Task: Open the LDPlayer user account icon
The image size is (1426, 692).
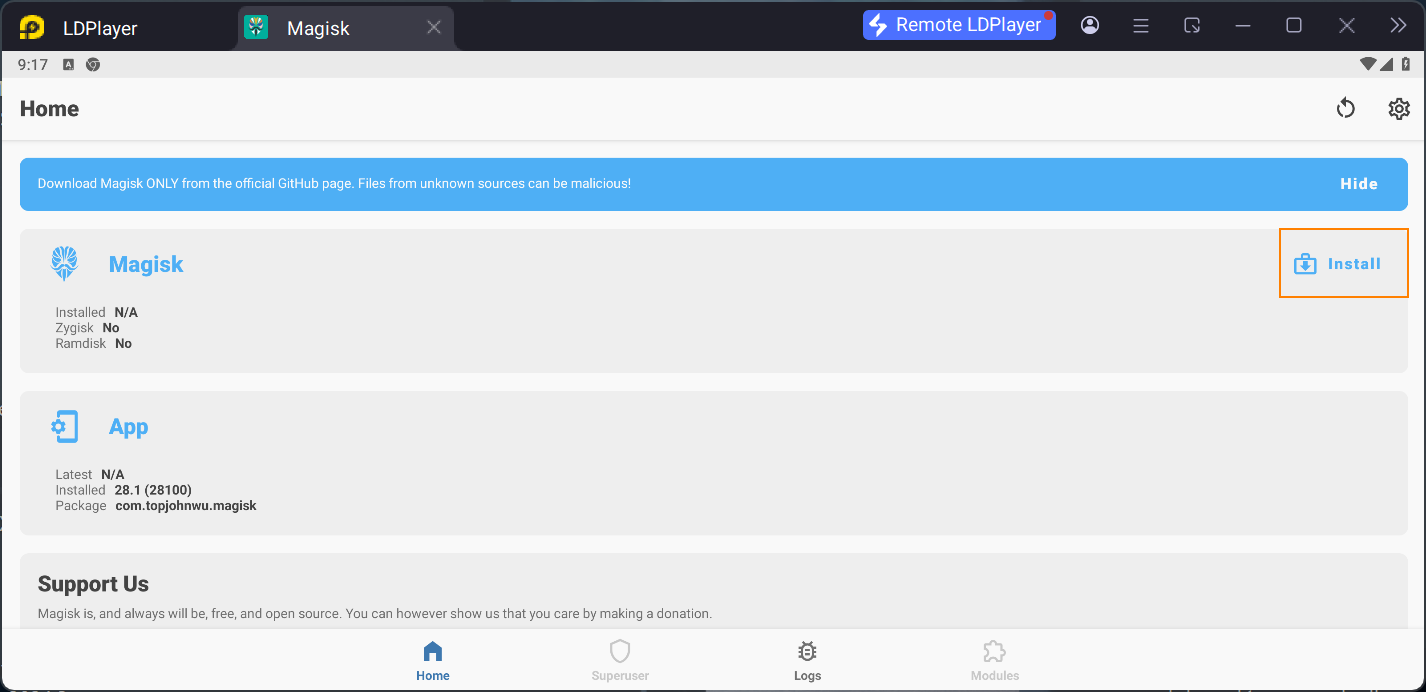Action: [1090, 25]
